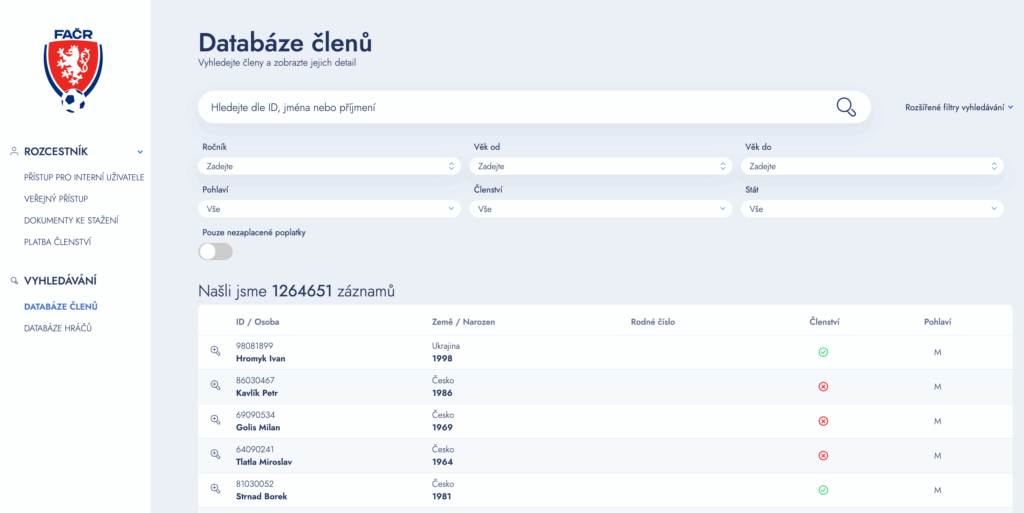Click the search magnifier icon
This screenshot has width=1024, height=513.
pos(846,107)
